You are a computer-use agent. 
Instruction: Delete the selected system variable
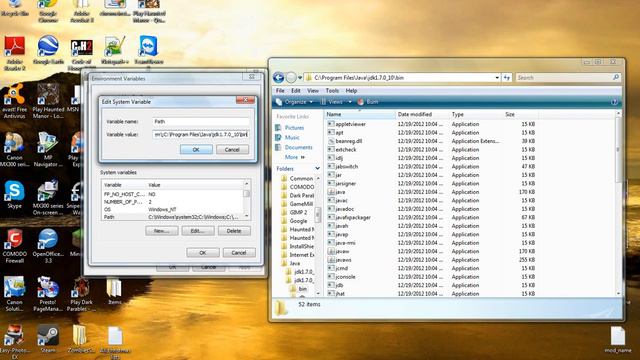(x=234, y=231)
